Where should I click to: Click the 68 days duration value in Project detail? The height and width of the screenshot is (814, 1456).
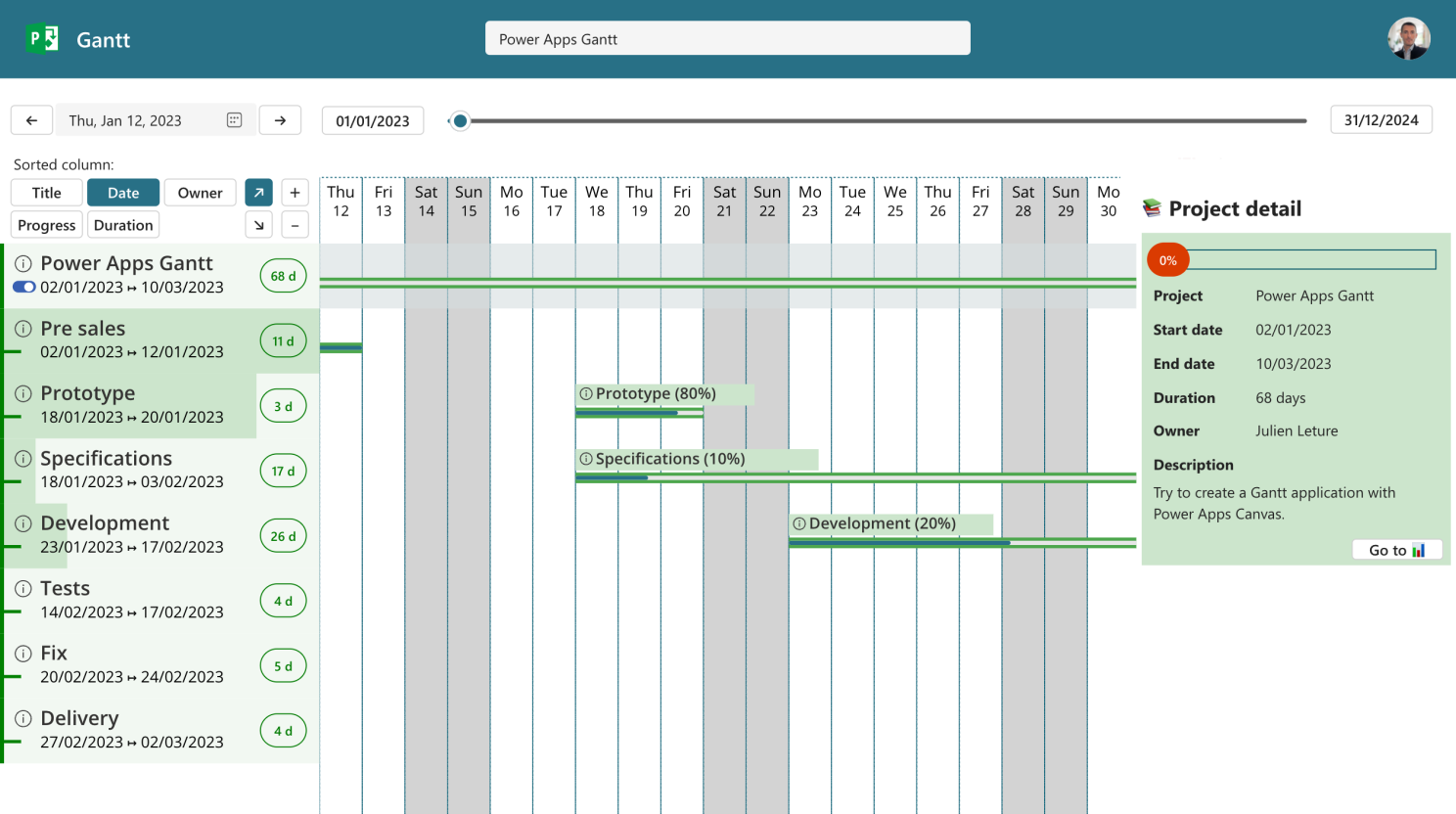(1281, 398)
